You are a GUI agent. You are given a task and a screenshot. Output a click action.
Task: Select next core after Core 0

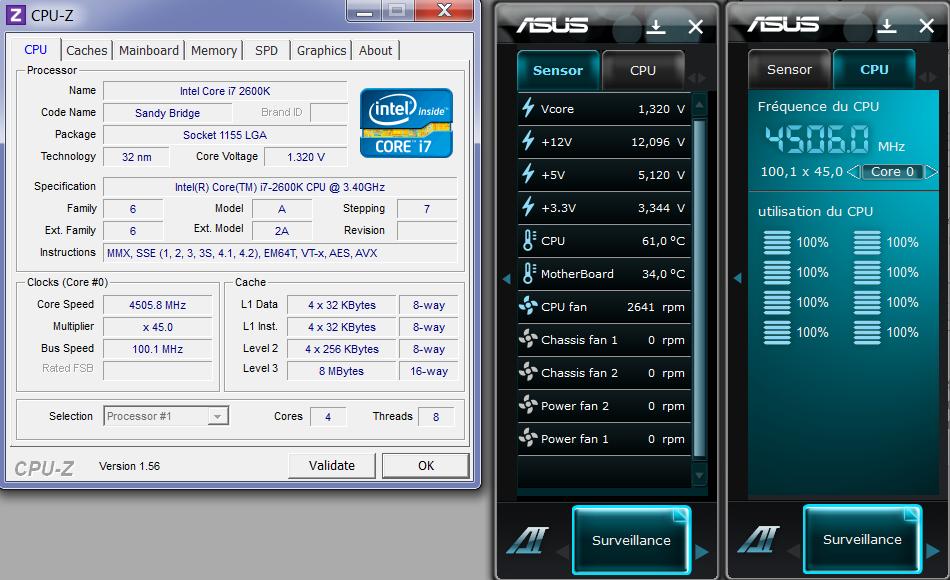(x=931, y=172)
